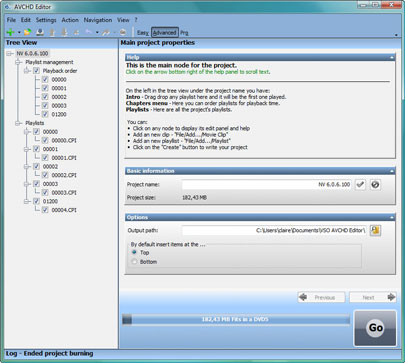This screenshot has width=405, height=363.
Task: Collapse the NV 6.0.6.100 root node
Action: 10,53
